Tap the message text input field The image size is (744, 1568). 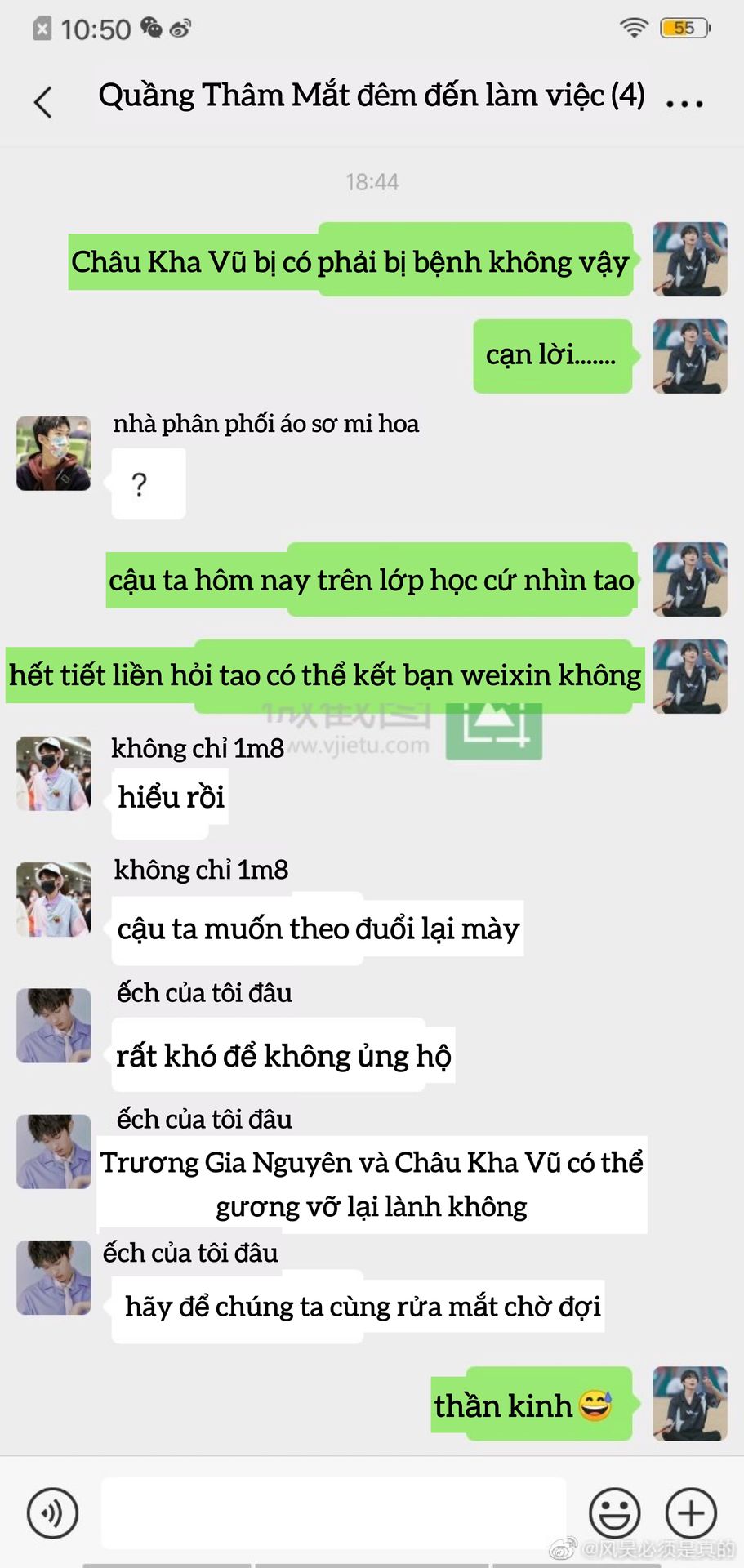[333, 1512]
